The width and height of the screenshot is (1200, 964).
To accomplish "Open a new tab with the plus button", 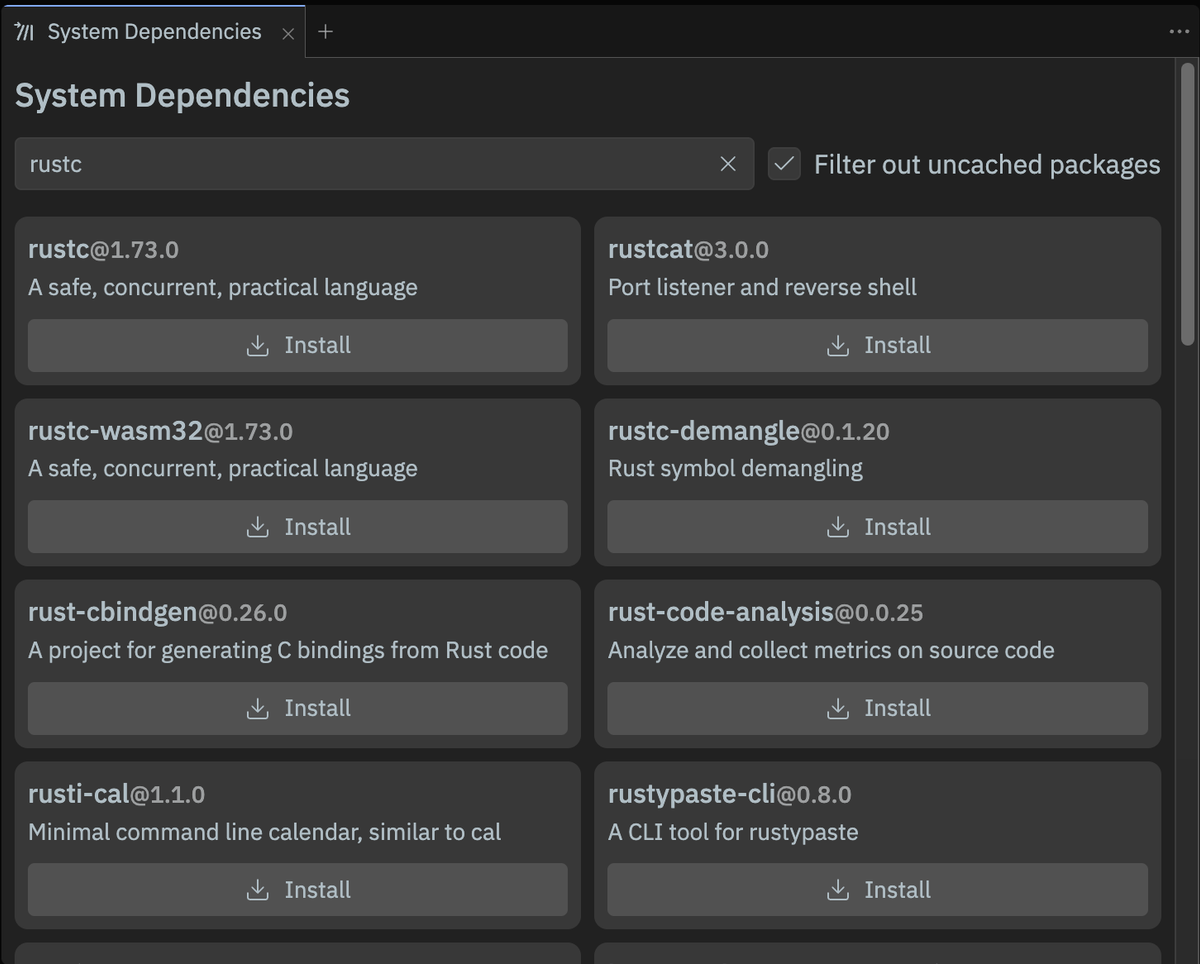I will [325, 31].
